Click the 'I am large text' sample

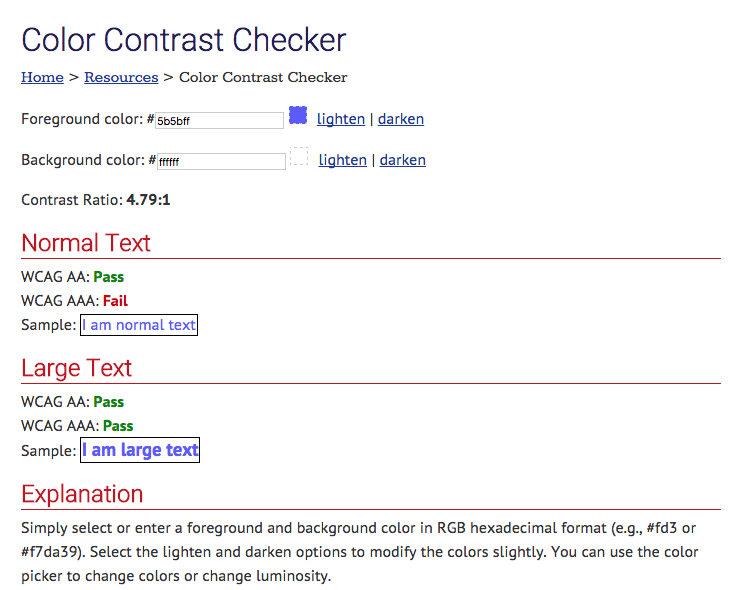pos(140,450)
